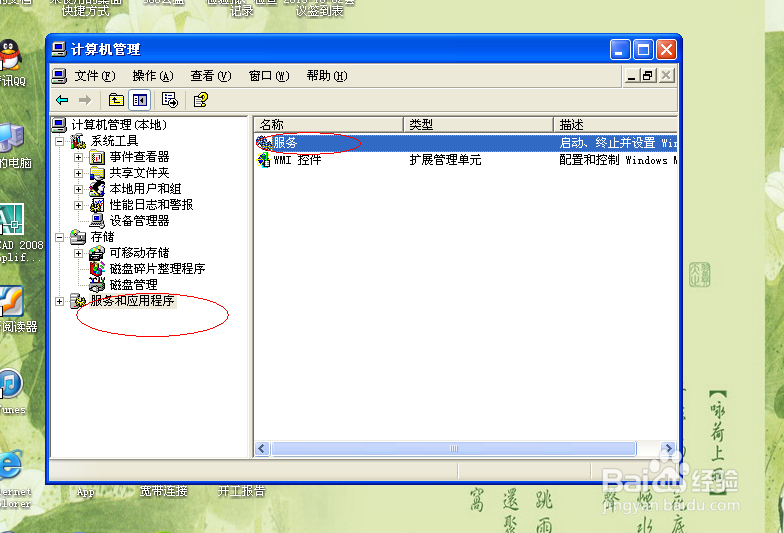The width and height of the screenshot is (784, 533).
Task: Open the 帮助(H) menu
Action: pos(327,76)
